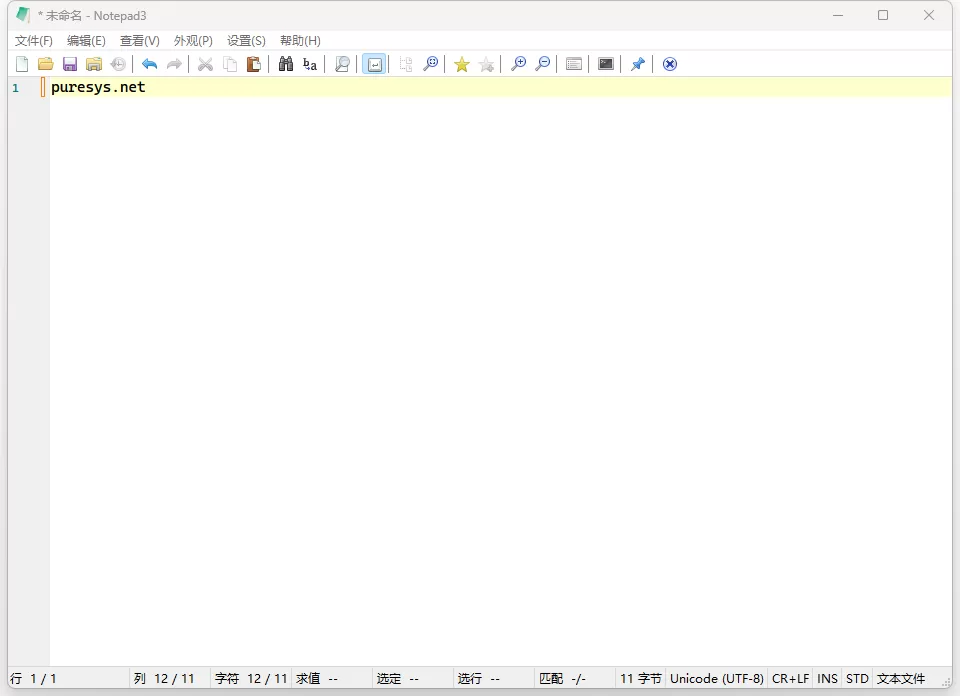Open the Find dialog with binoculars icon
Image resolution: width=960 pixels, height=696 pixels.
click(x=285, y=63)
